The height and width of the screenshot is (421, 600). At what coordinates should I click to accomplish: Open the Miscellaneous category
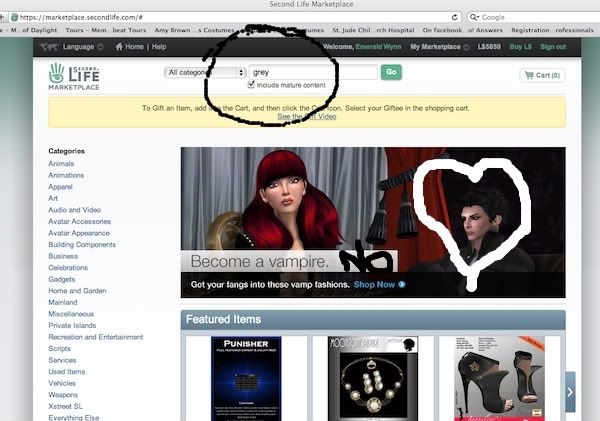[x=71, y=314]
